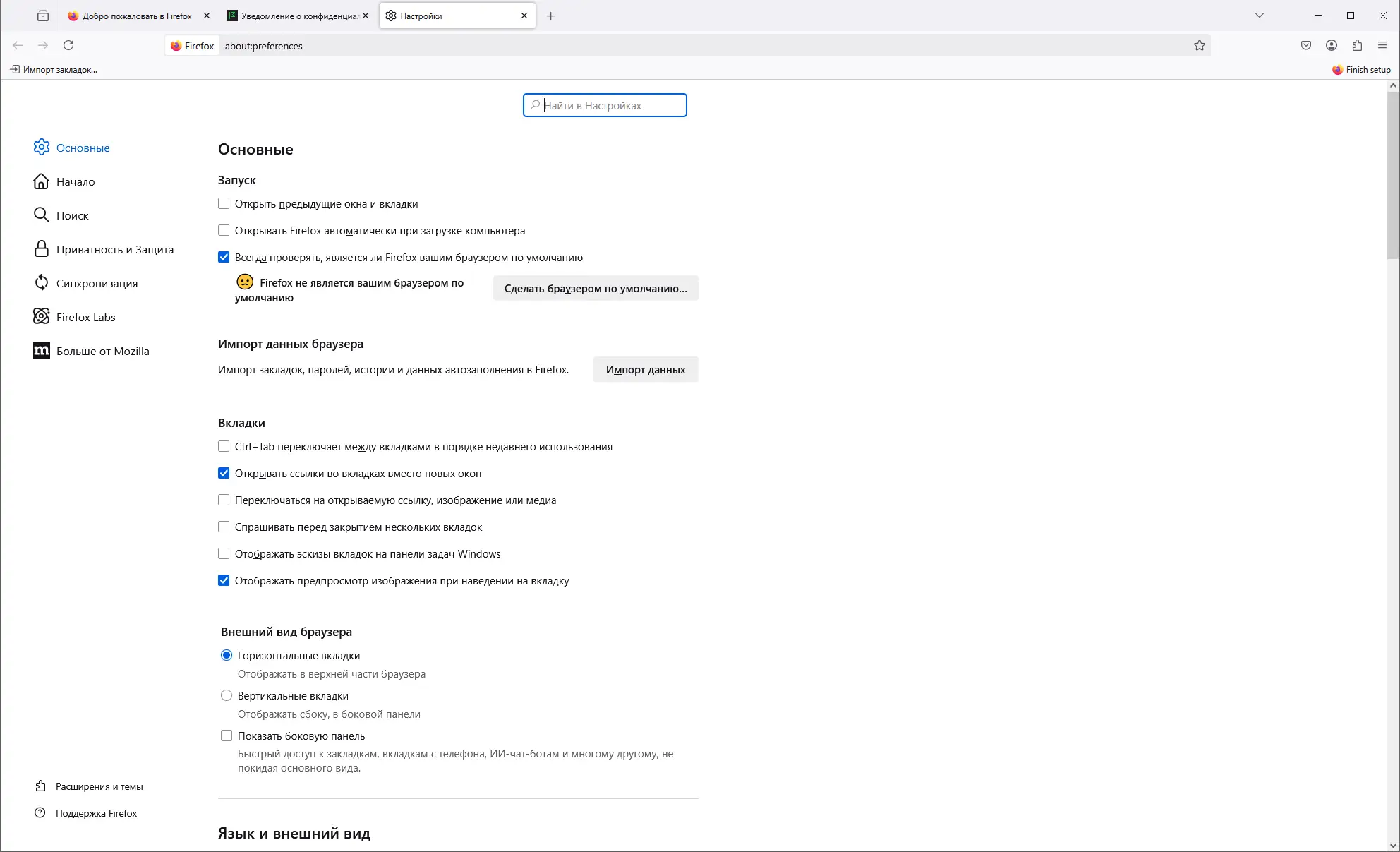Open Приватность и Защита settings category
This screenshot has height=852, width=1400.
click(114, 249)
